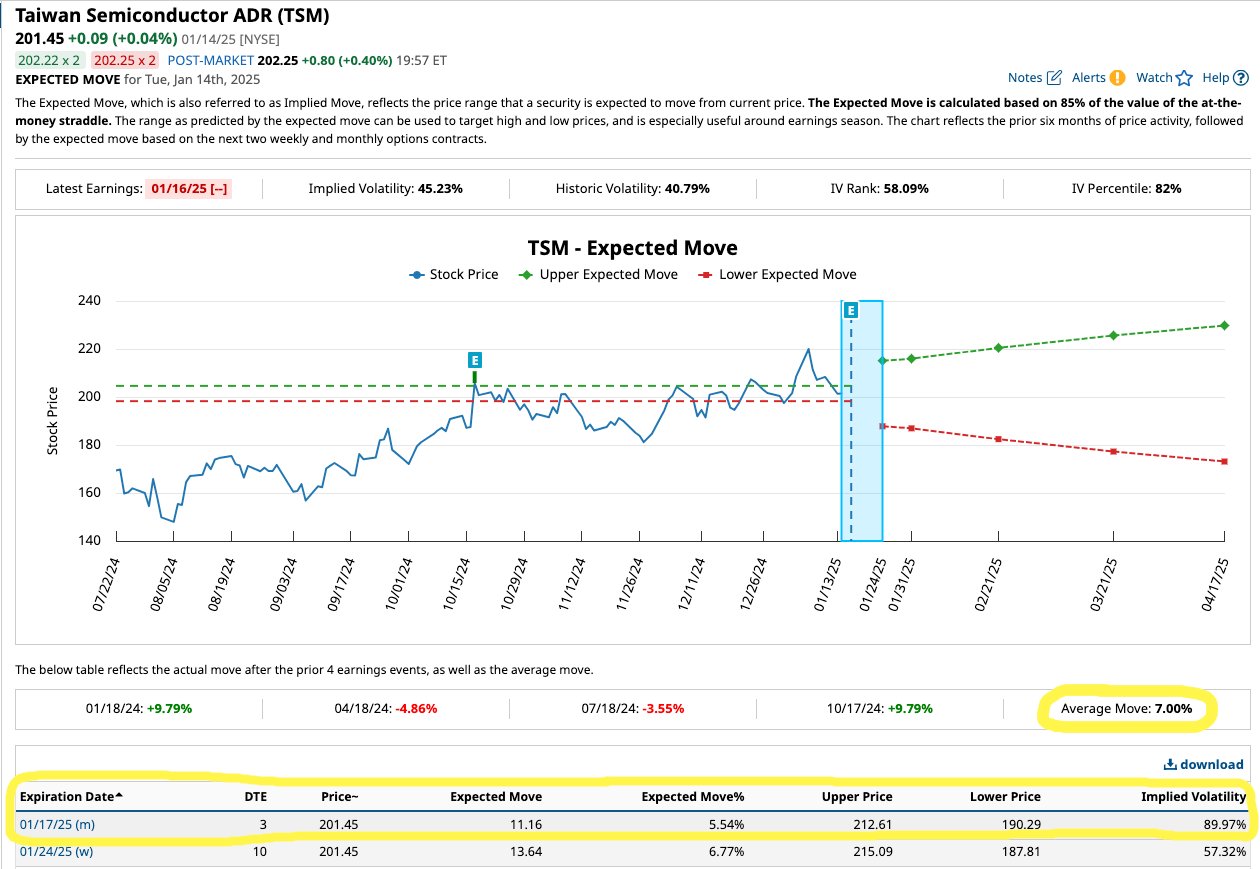Click the Historic Volatility 40.79% value

pos(689,188)
